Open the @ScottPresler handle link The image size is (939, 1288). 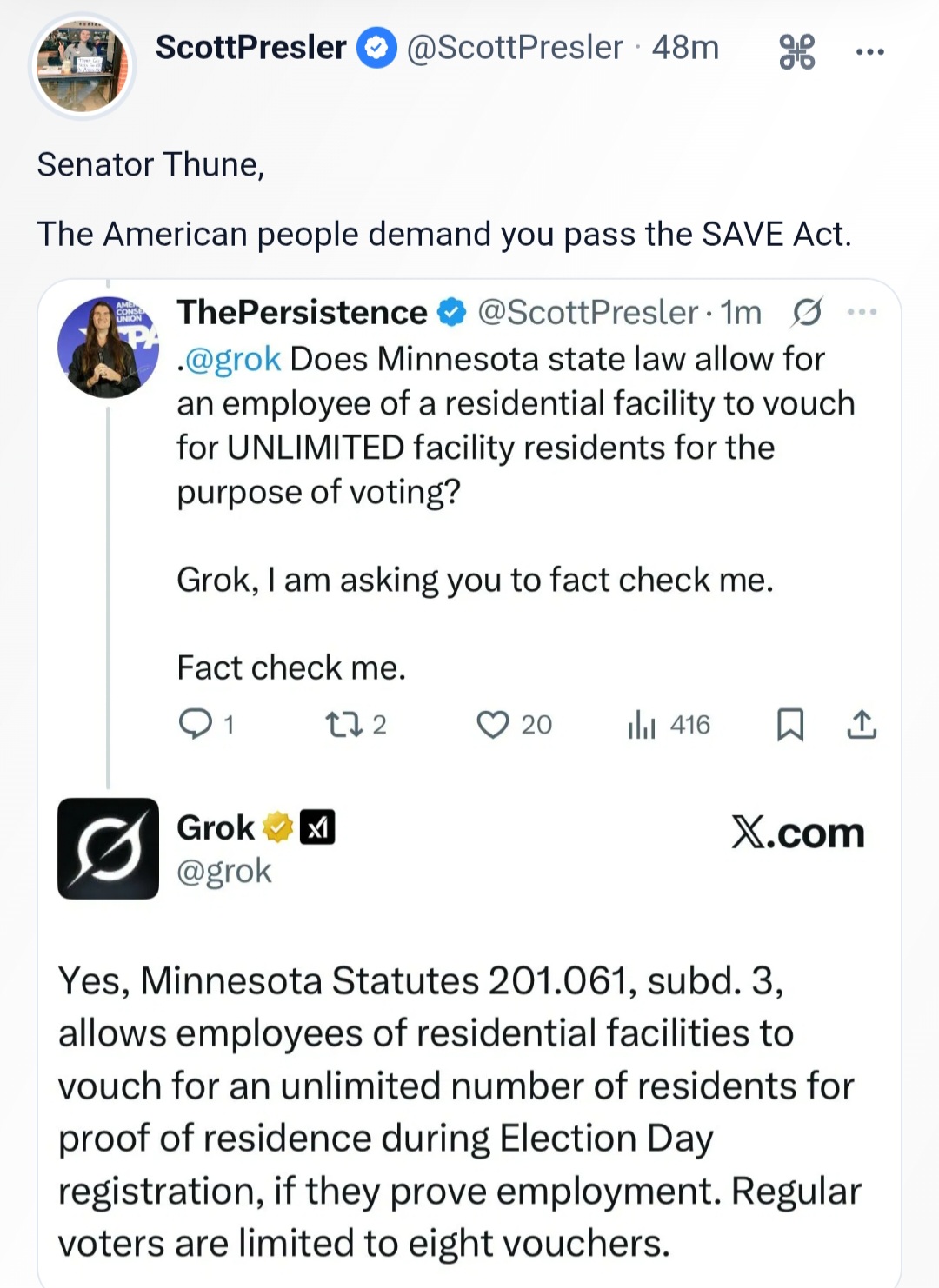[515, 48]
